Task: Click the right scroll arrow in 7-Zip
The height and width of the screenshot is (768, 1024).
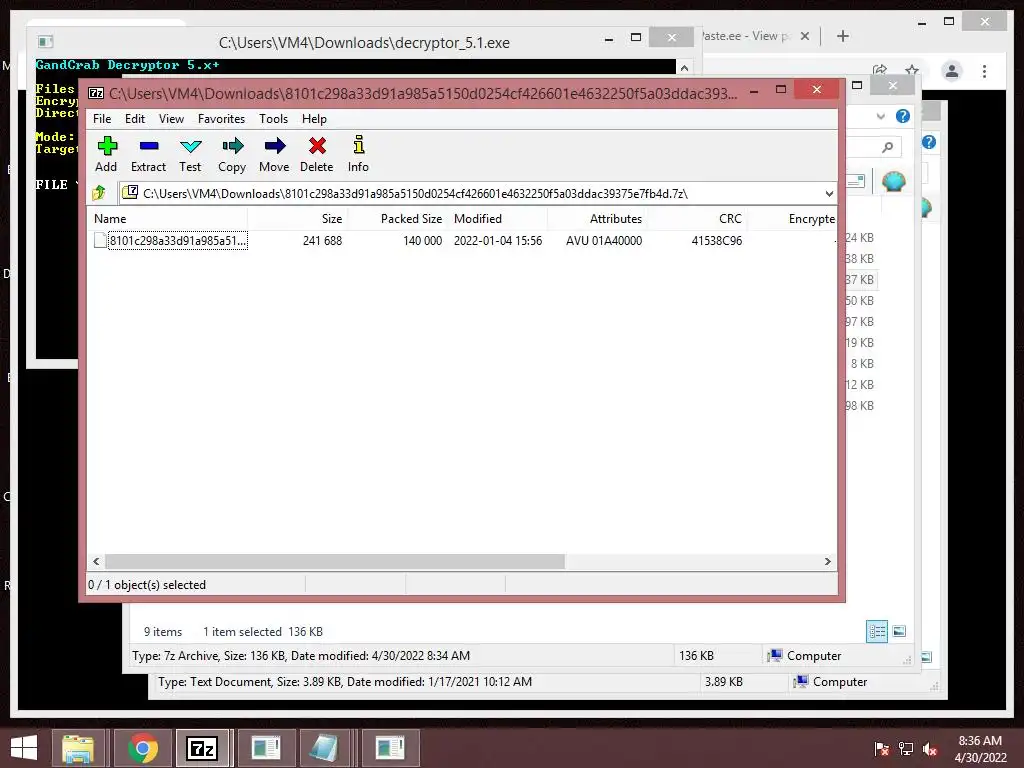Action: tap(827, 562)
